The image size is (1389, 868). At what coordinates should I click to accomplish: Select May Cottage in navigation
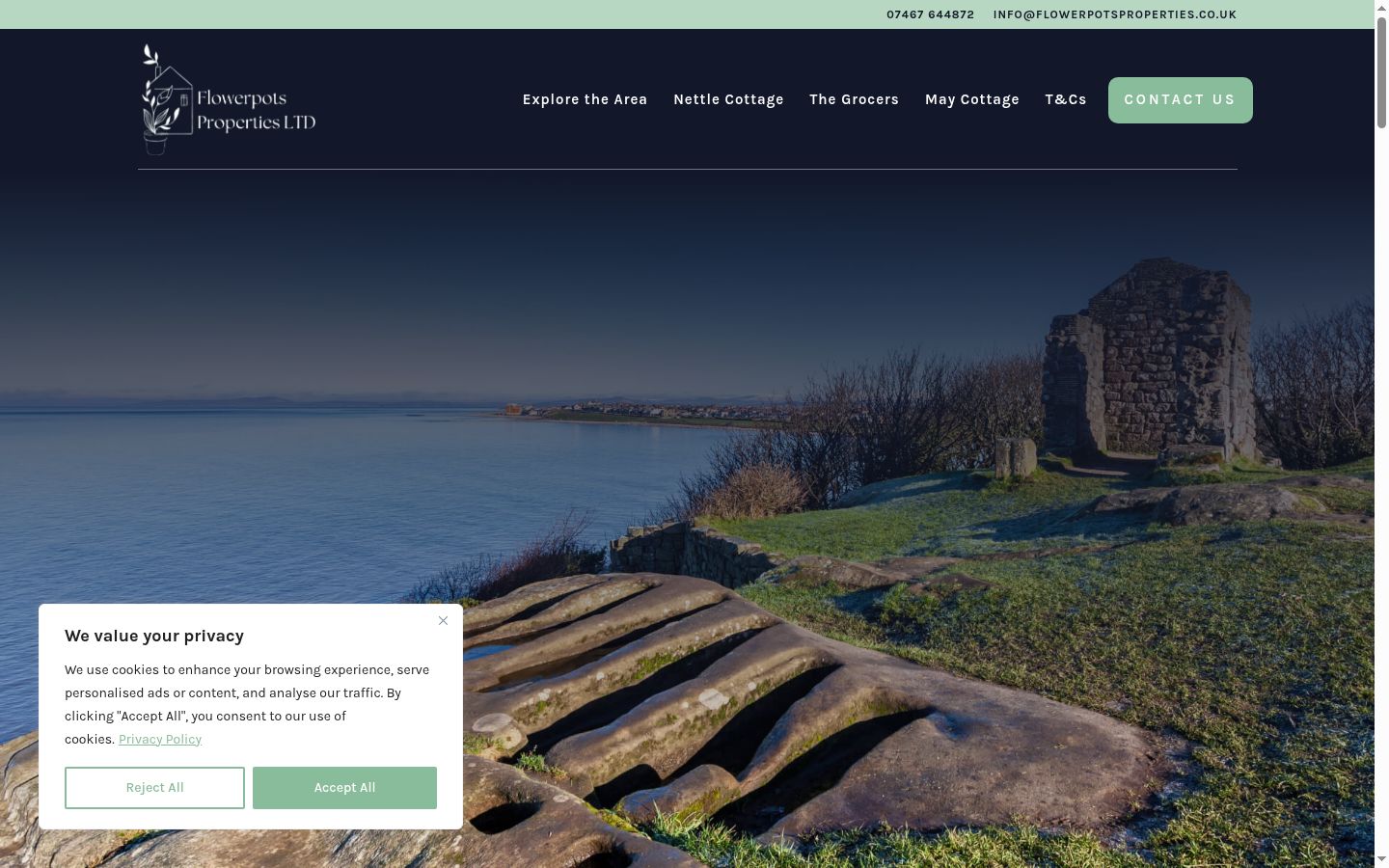(971, 99)
